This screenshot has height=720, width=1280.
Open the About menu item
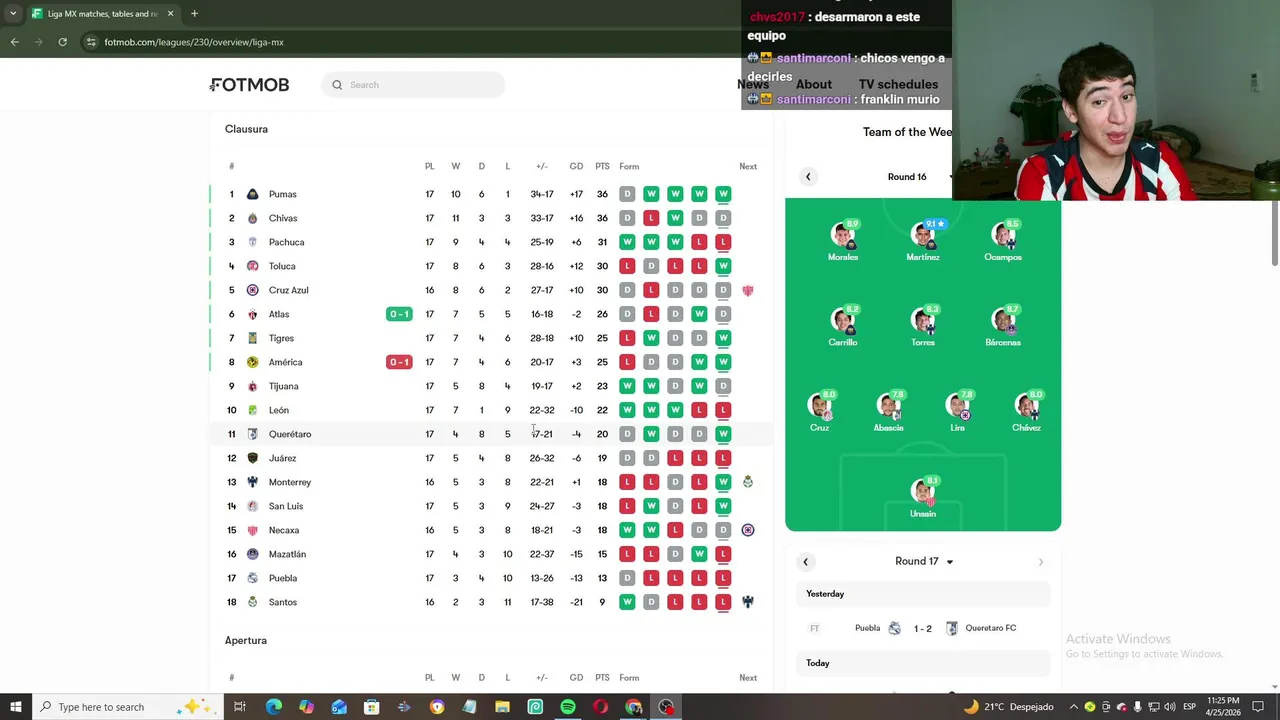tap(814, 84)
